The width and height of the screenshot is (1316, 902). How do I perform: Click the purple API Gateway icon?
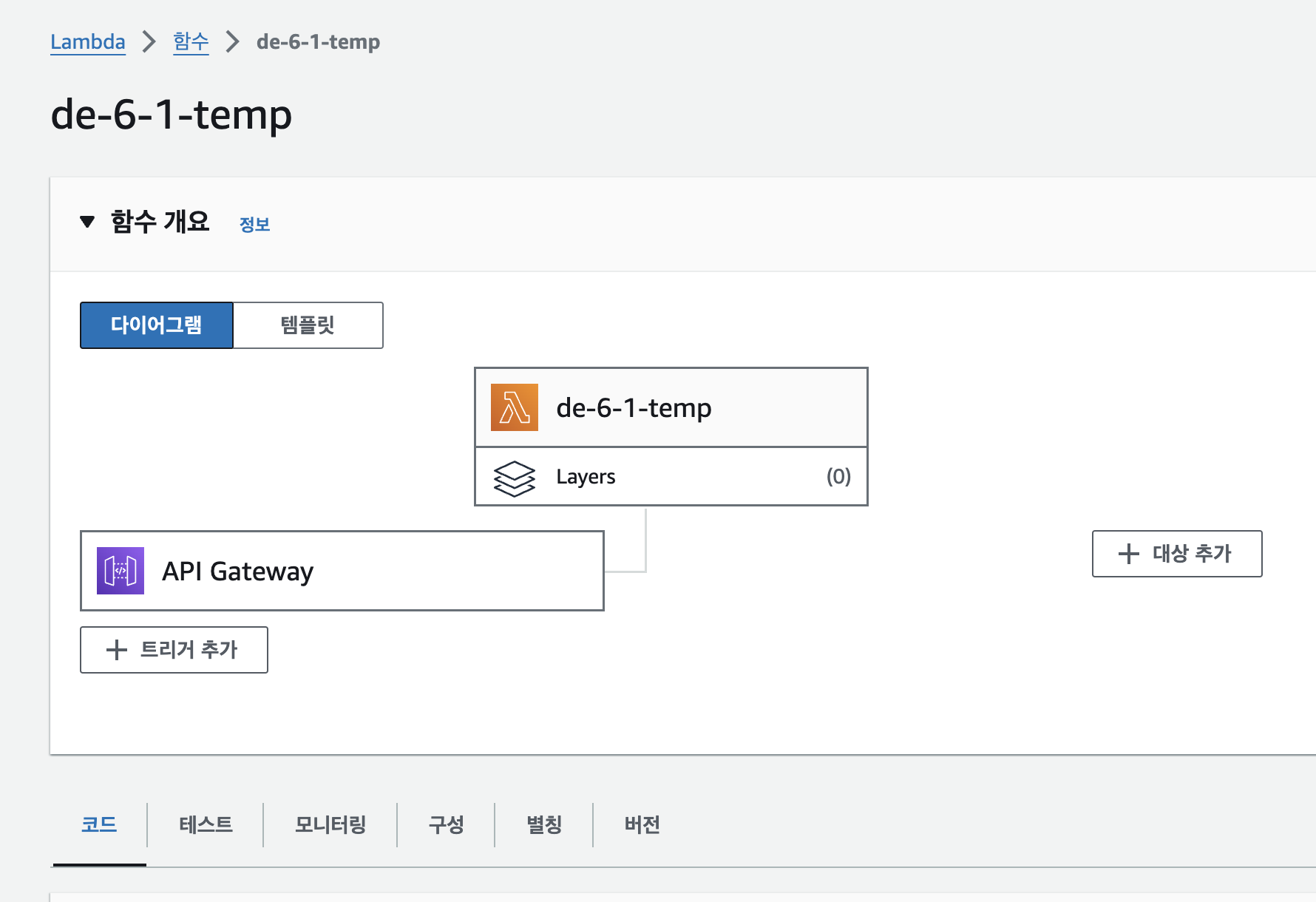(x=121, y=571)
